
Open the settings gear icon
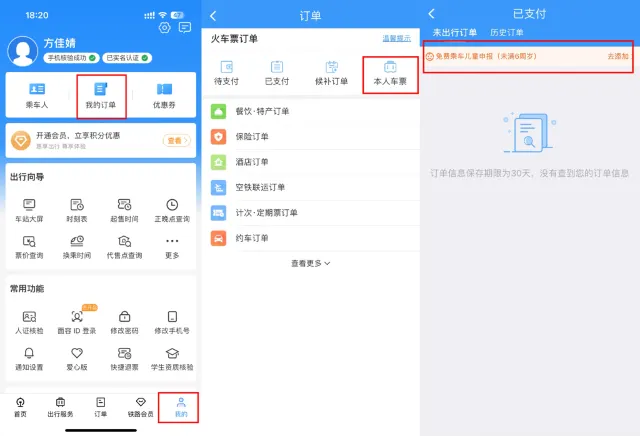(164, 28)
